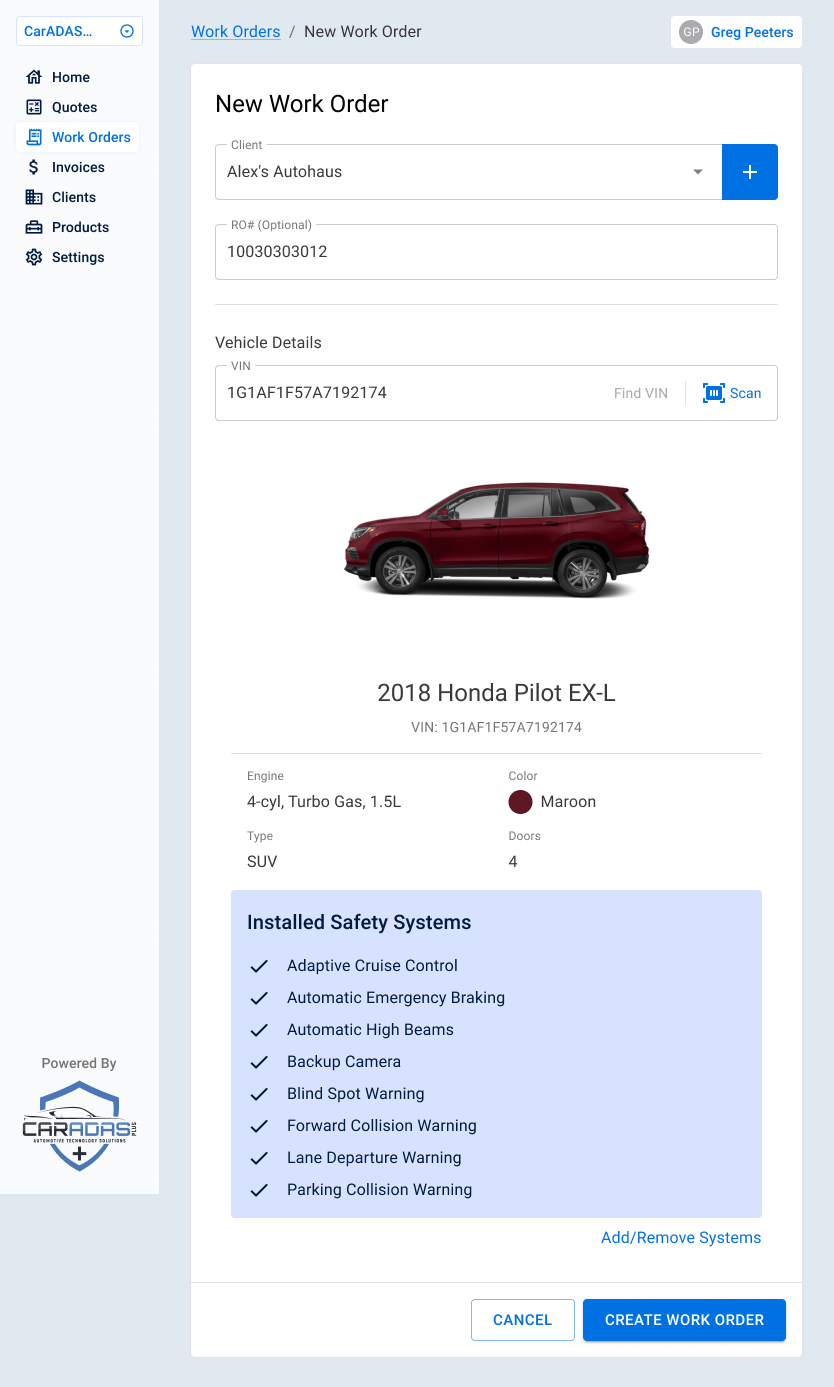The width and height of the screenshot is (834, 1387).
Task: Click the Settings gear icon
Action: coord(34,257)
